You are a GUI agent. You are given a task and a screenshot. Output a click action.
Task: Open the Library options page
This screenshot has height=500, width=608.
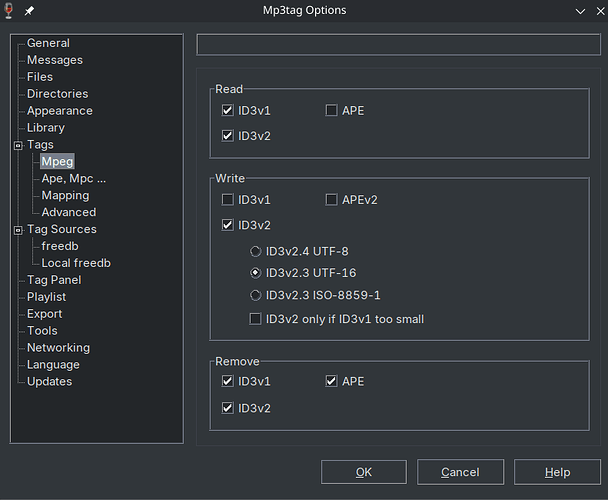pyautogui.click(x=46, y=128)
